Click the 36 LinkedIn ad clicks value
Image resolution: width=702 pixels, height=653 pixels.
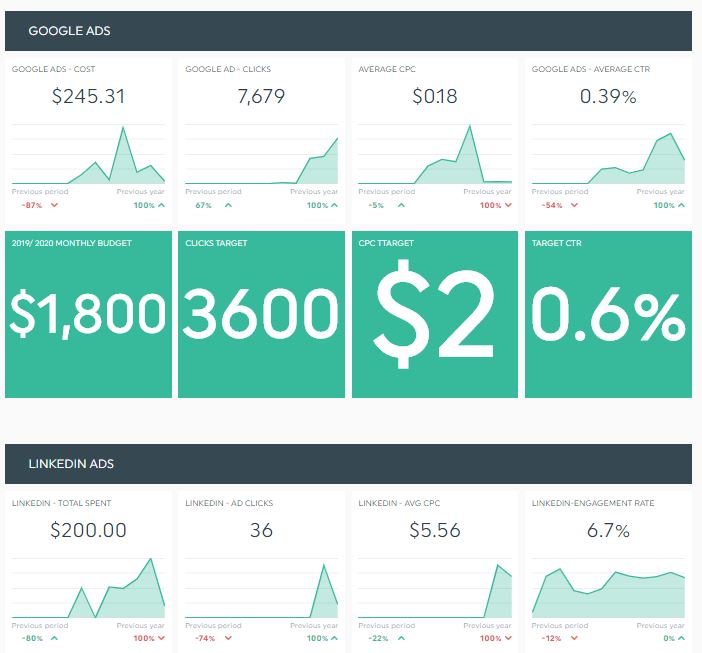pos(261,530)
